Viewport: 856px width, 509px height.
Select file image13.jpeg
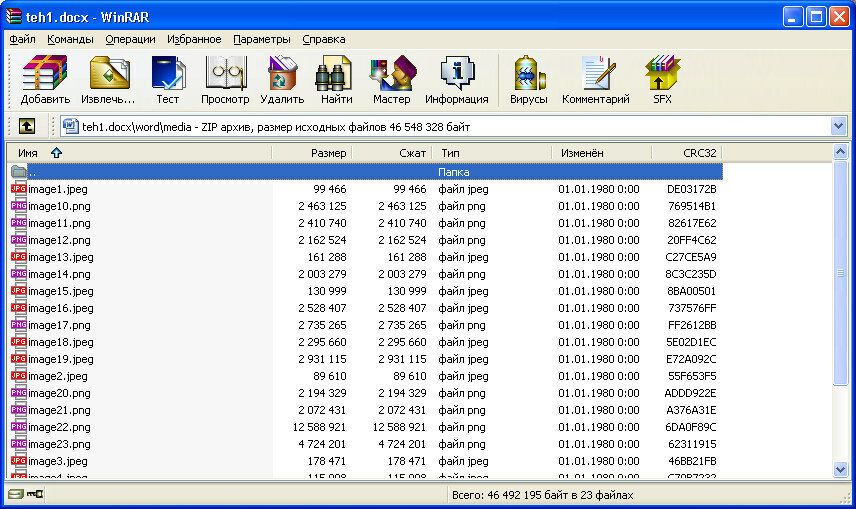point(61,257)
